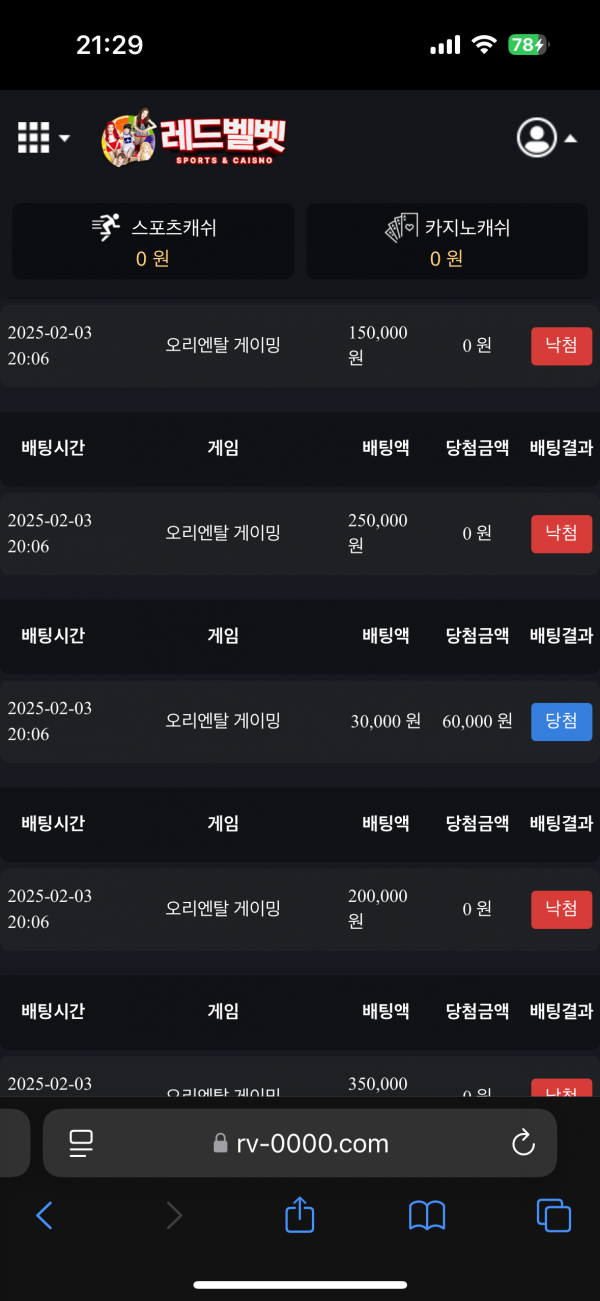Image resolution: width=600 pixels, height=1301 pixels.
Task: Tap the Red Velvet logo
Action: [194, 138]
